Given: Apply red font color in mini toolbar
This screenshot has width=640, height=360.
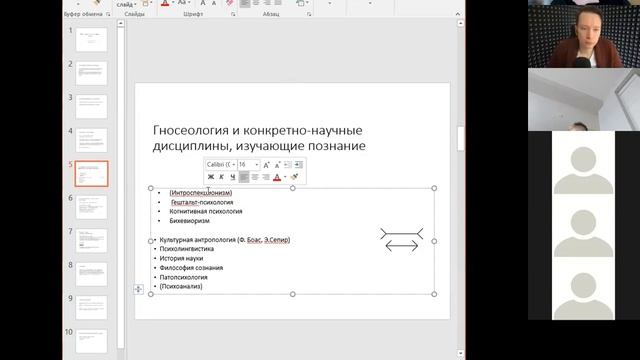Looking at the screenshot, I should (277, 177).
